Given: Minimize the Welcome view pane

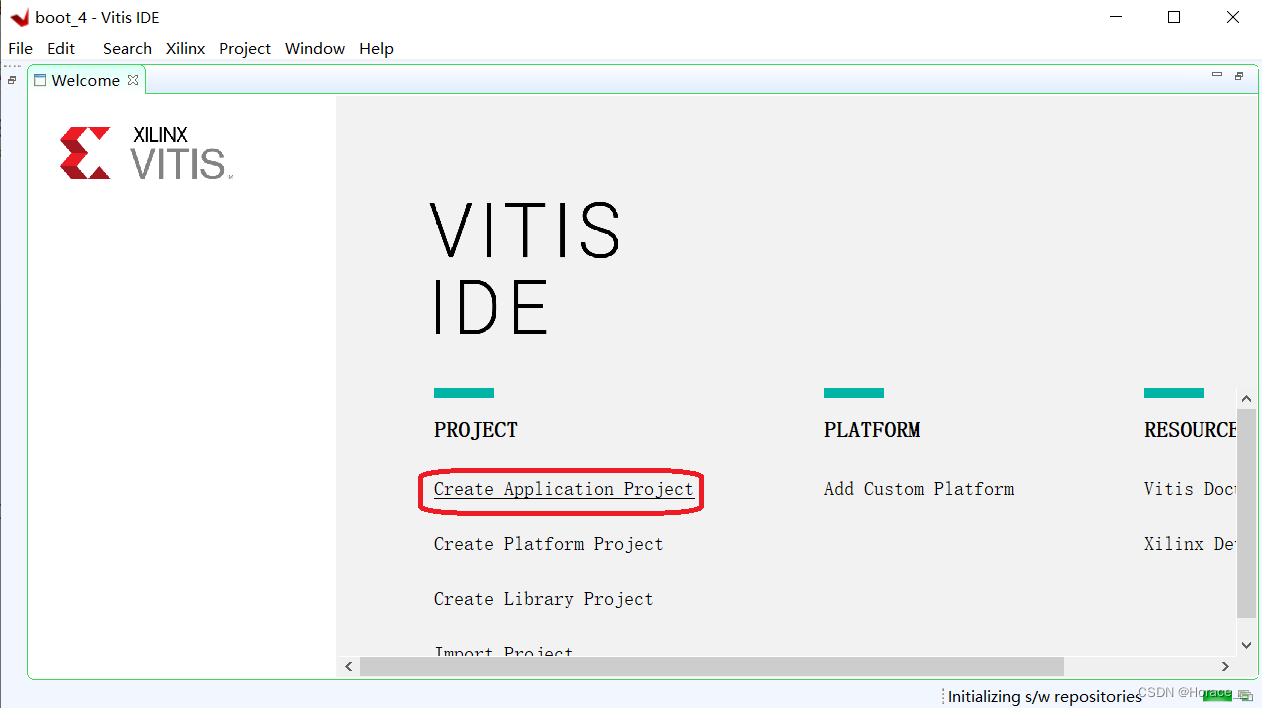Looking at the screenshot, I should 1216,75.
